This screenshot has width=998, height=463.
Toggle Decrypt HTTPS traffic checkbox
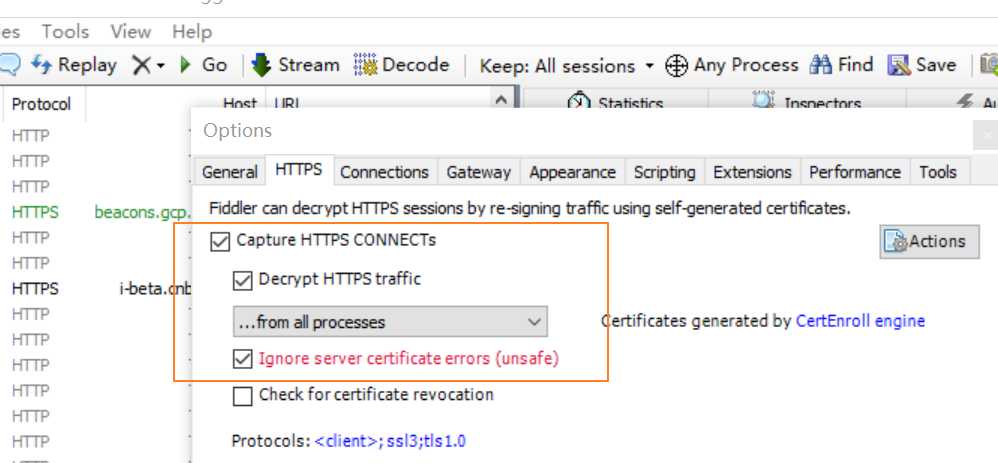coord(242,280)
